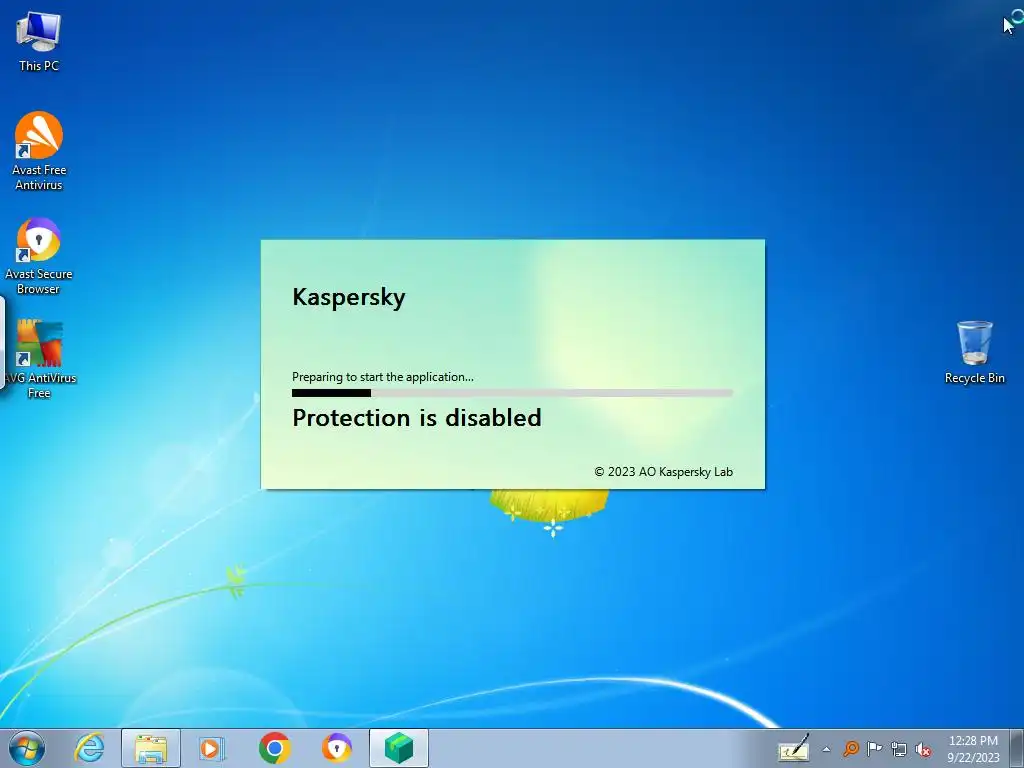Image resolution: width=1024 pixels, height=768 pixels.
Task: Click the muted volume tray icon
Action: 923,749
